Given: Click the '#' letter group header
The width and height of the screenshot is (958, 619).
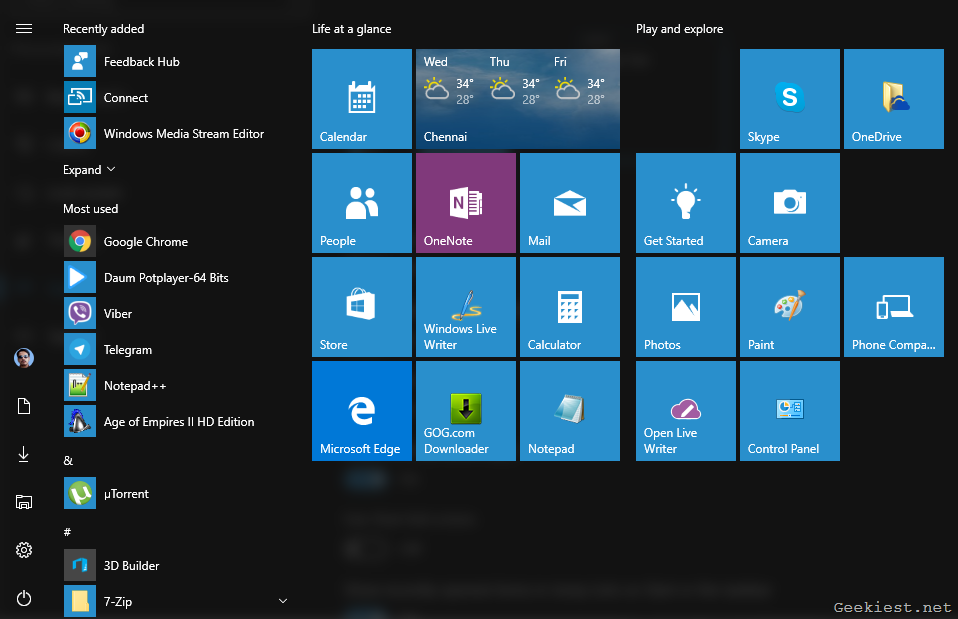Looking at the screenshot, I should (67, 532).
